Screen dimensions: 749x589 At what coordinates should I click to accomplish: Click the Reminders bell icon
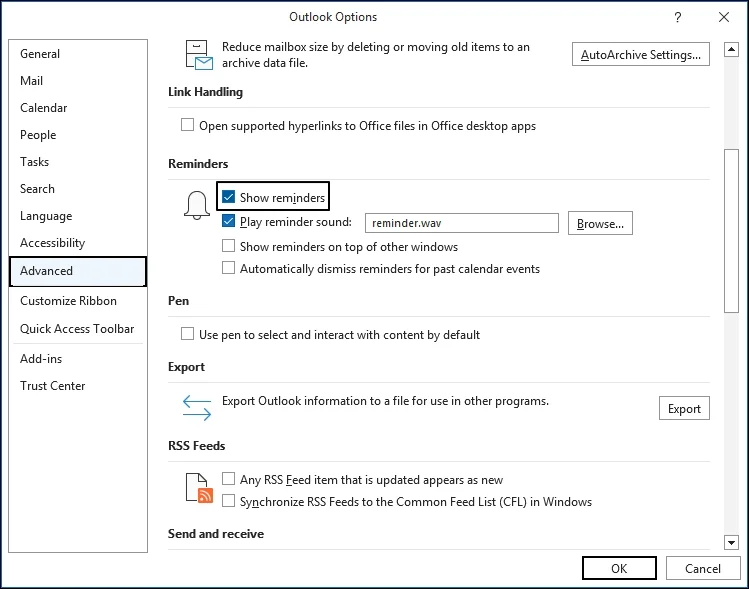tap(197, 205)
